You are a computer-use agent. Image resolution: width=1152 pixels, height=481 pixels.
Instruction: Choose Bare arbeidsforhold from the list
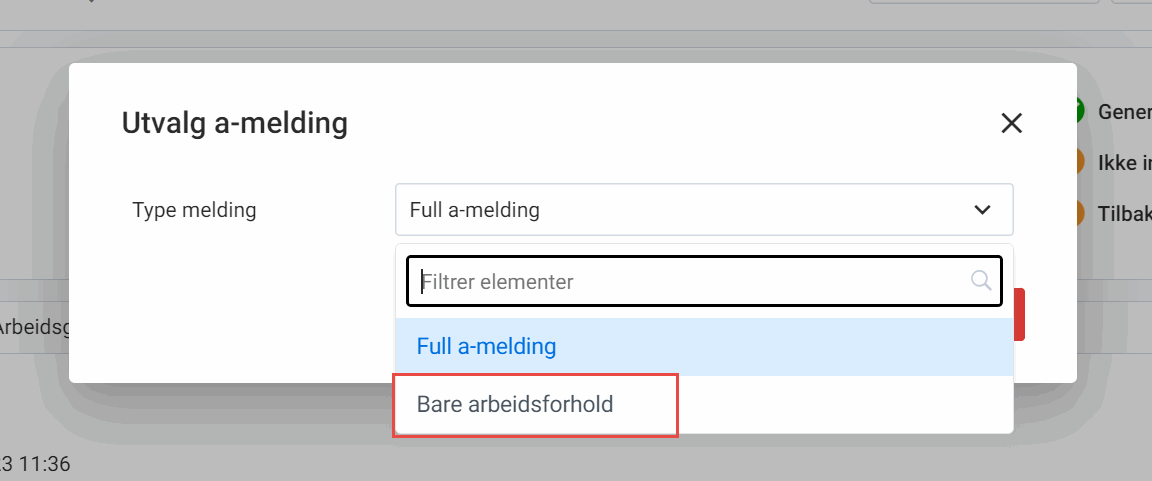tap(515, 405)
